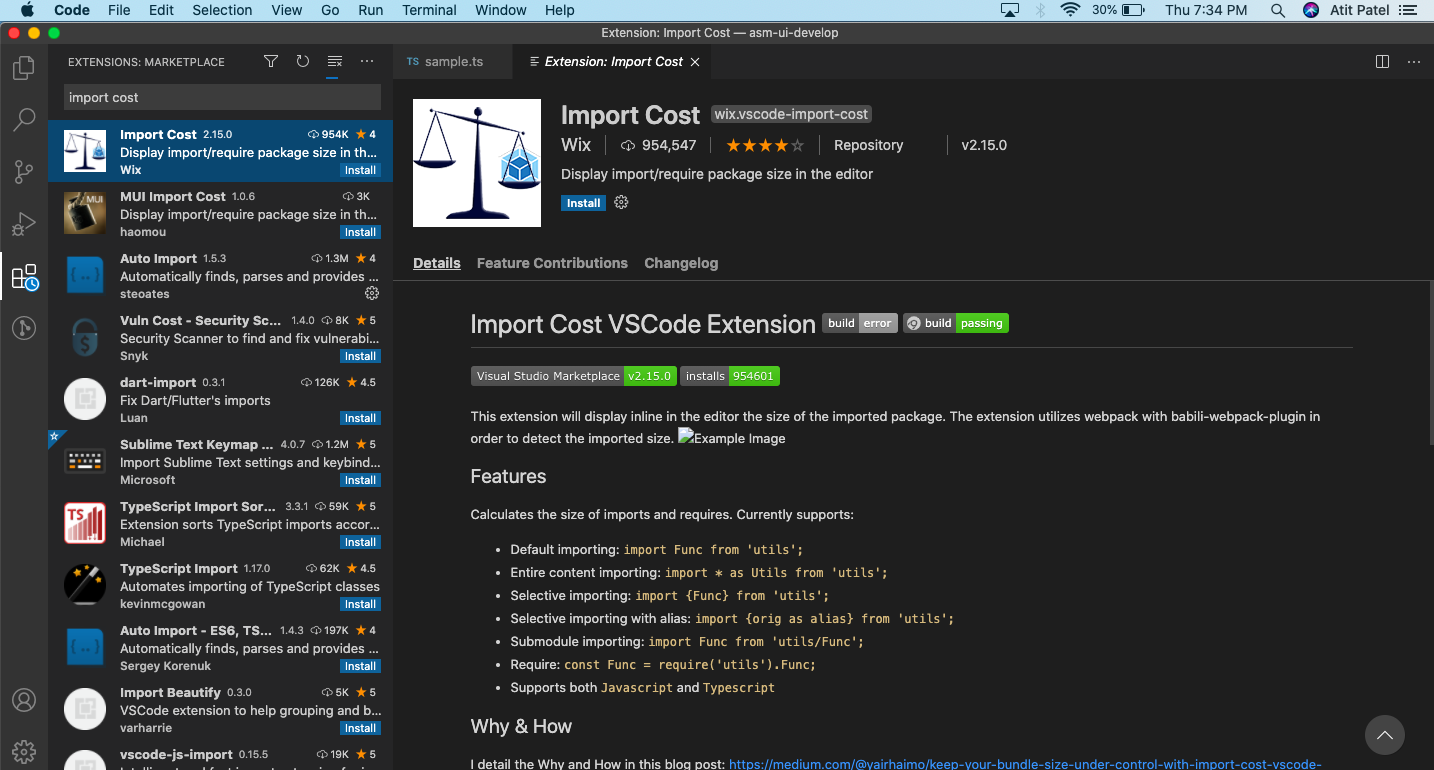Open the Search view in activity bar
1434x770 pixels.
[24, 120]
